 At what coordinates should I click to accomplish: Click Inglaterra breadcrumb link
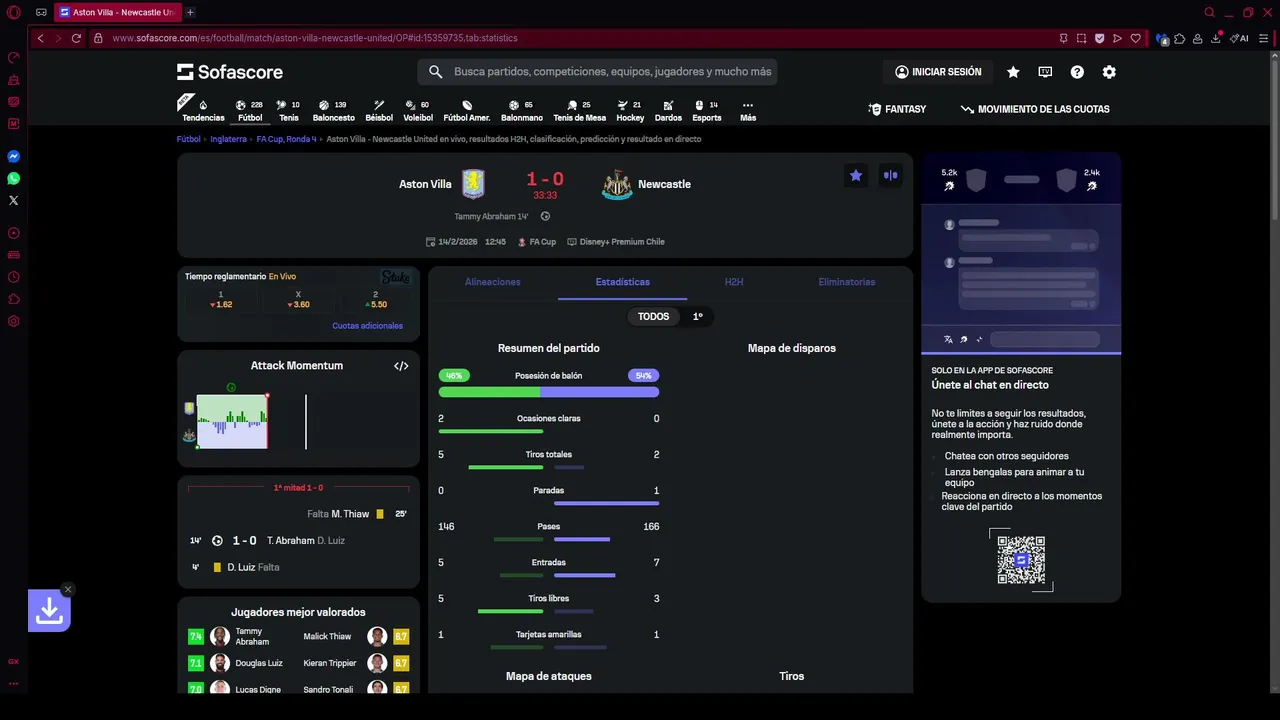tap(228, 139)
